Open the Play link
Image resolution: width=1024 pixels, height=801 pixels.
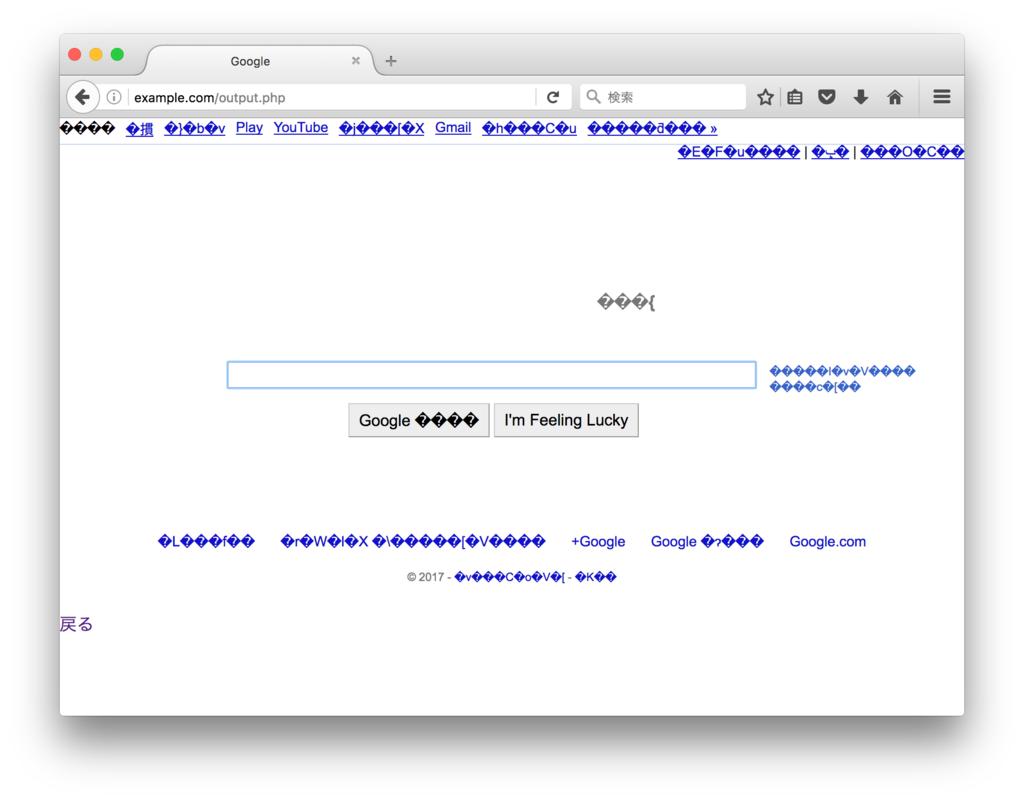[x=249, y=128]
